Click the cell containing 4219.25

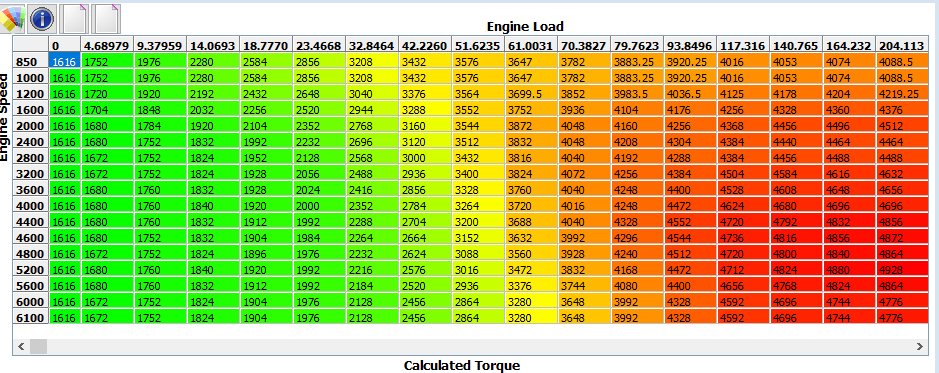click(x=901, y=94)
